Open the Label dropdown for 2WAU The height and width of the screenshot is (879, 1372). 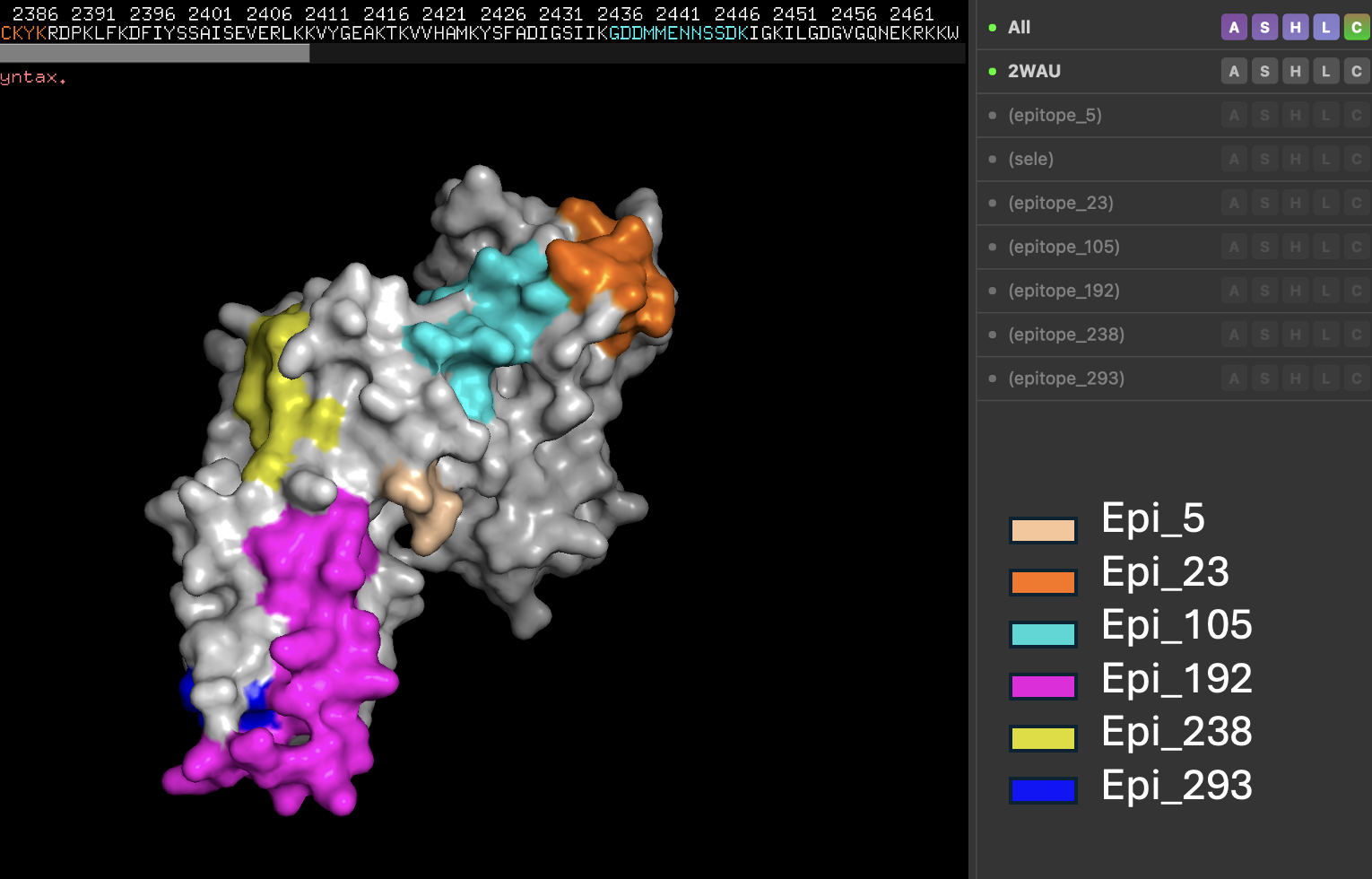(1325, 72)
